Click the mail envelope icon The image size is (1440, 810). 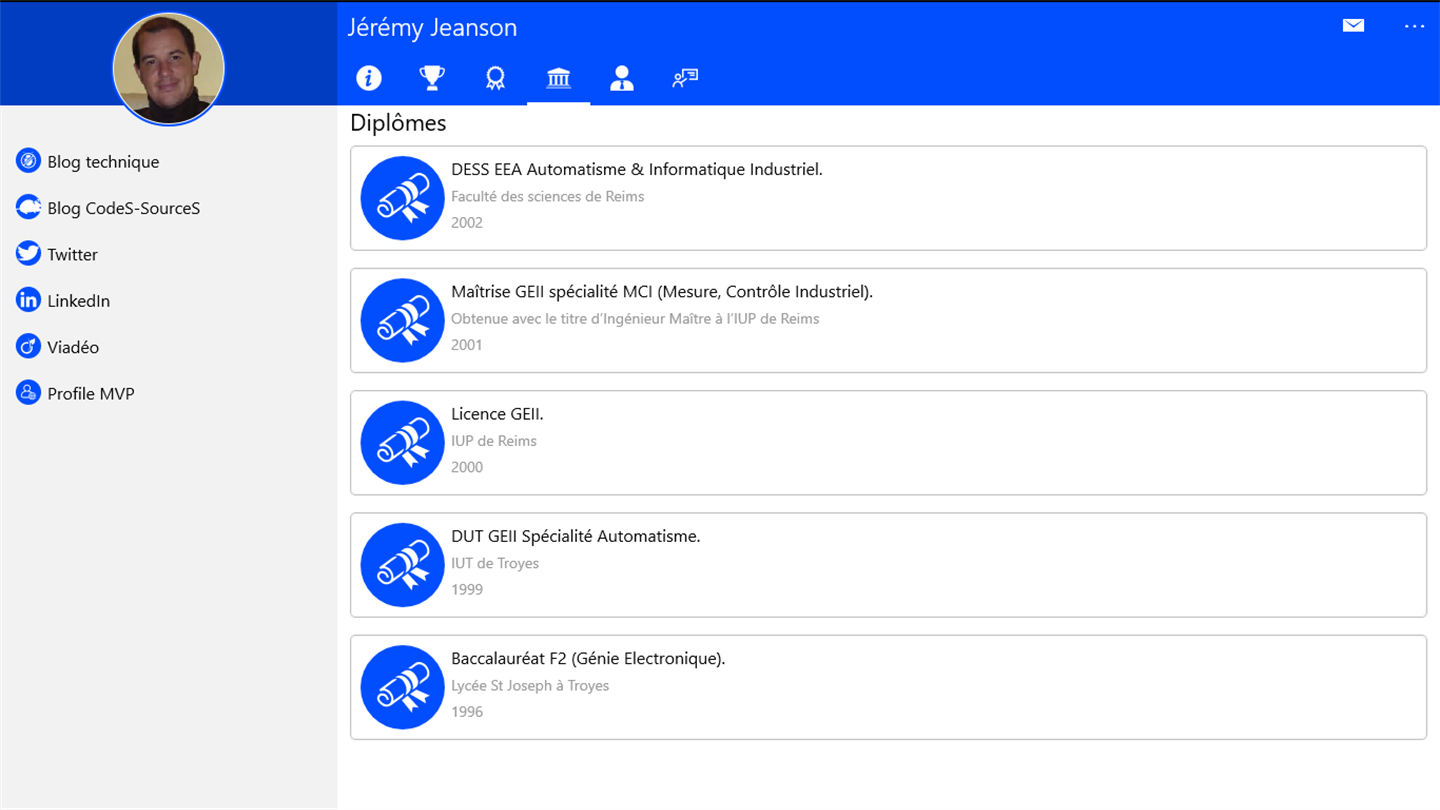pos(1353,25)
